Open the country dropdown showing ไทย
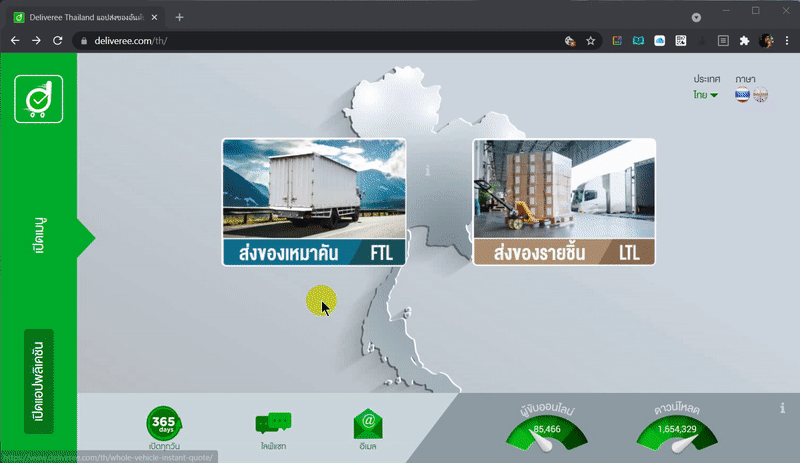 (x=706, y=95)
